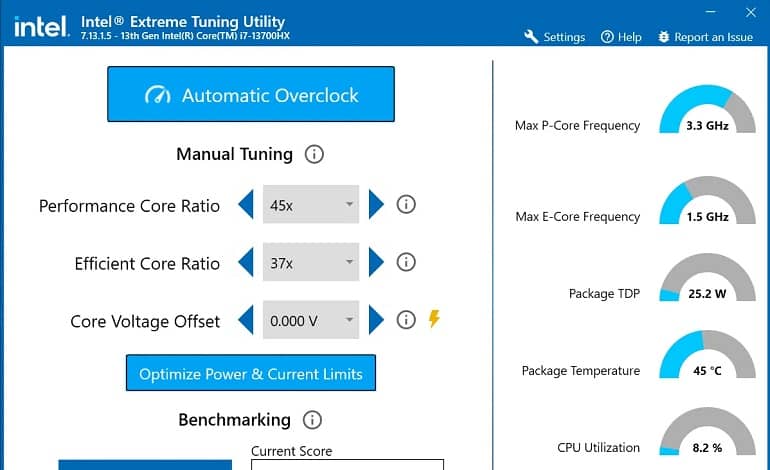This screenshot has width=770, height=470.
Task: Click the Report an Issue bug icon
Action: (x=663, y=37)
